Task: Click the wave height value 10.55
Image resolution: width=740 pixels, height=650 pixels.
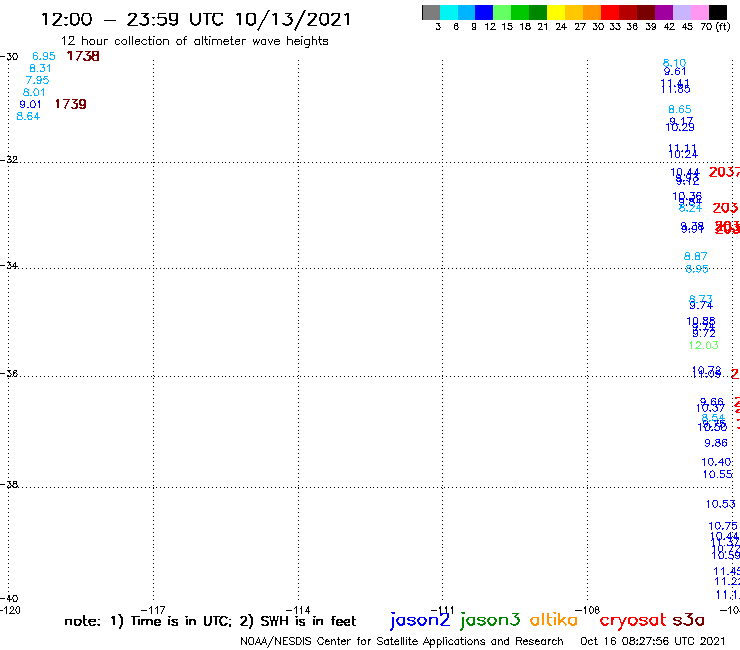Action: [718, 474]
